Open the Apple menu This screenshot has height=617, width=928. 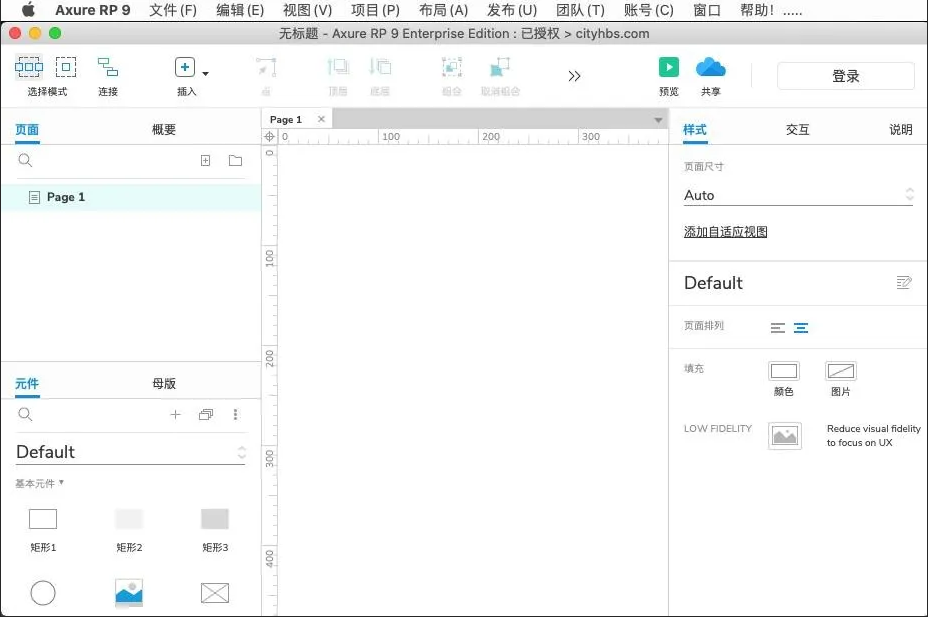point(28,9)
